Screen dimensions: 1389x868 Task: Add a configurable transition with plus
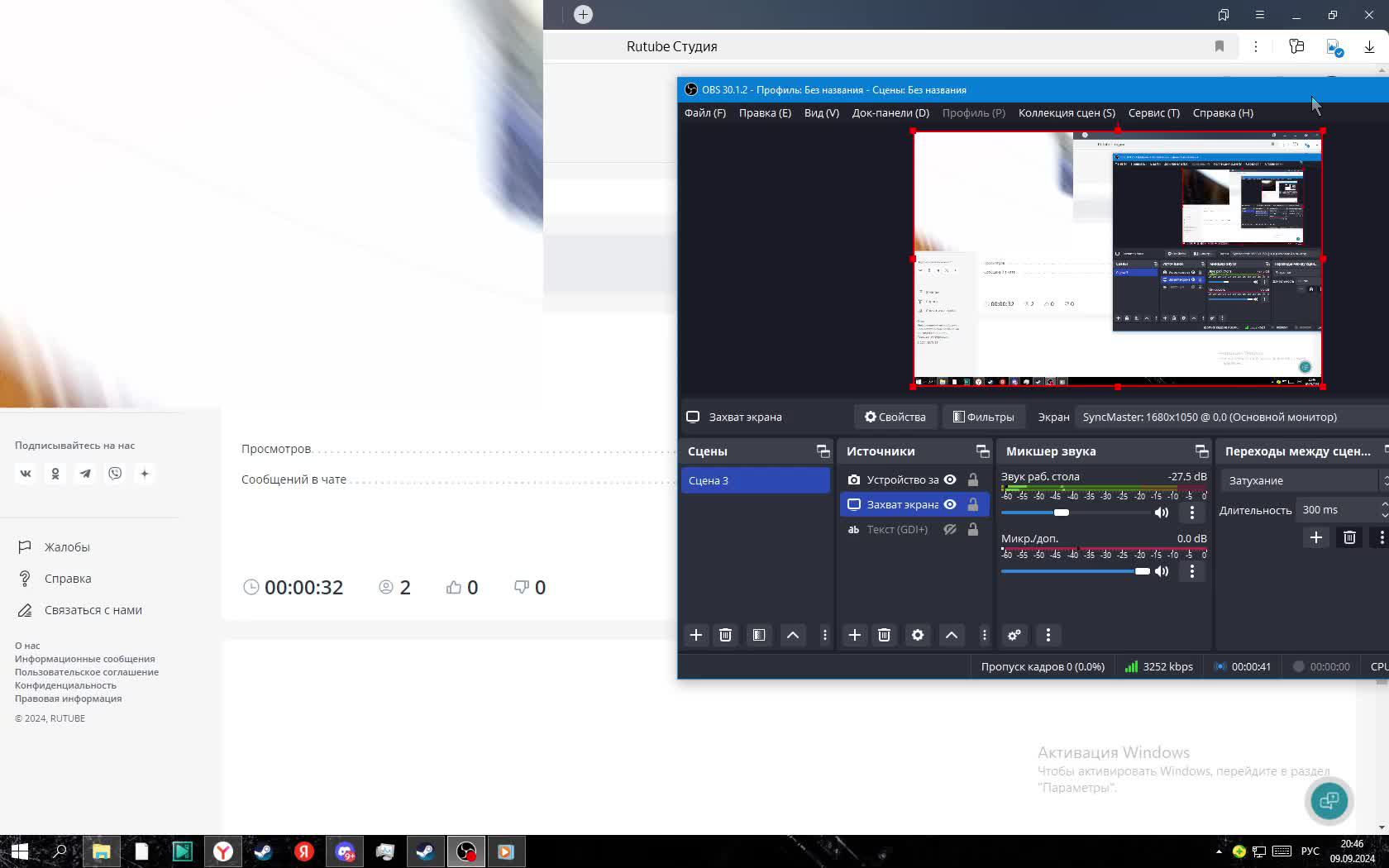coord(1316,537)
